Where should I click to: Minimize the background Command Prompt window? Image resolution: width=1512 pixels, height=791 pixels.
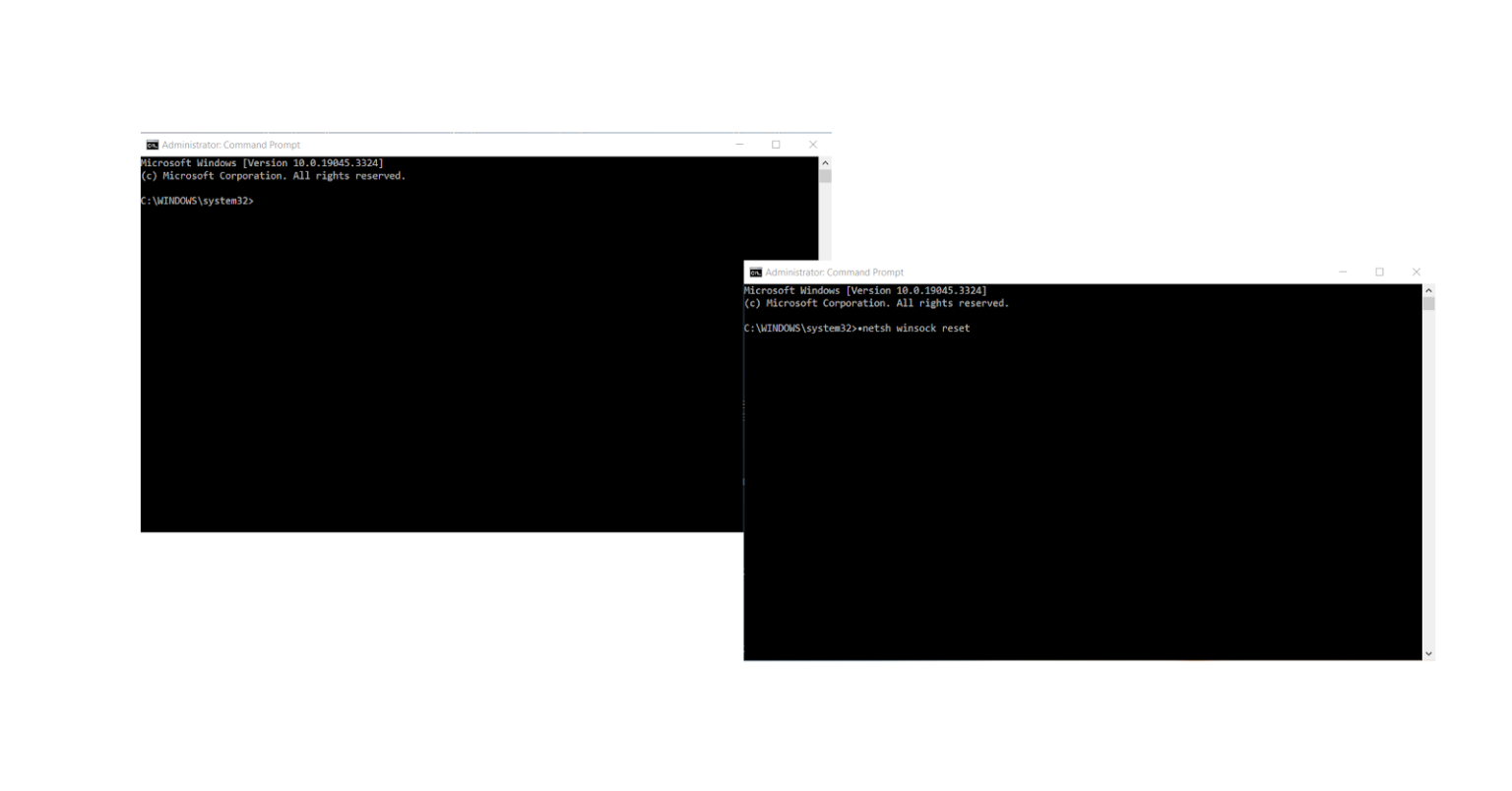tap(739, 144)
